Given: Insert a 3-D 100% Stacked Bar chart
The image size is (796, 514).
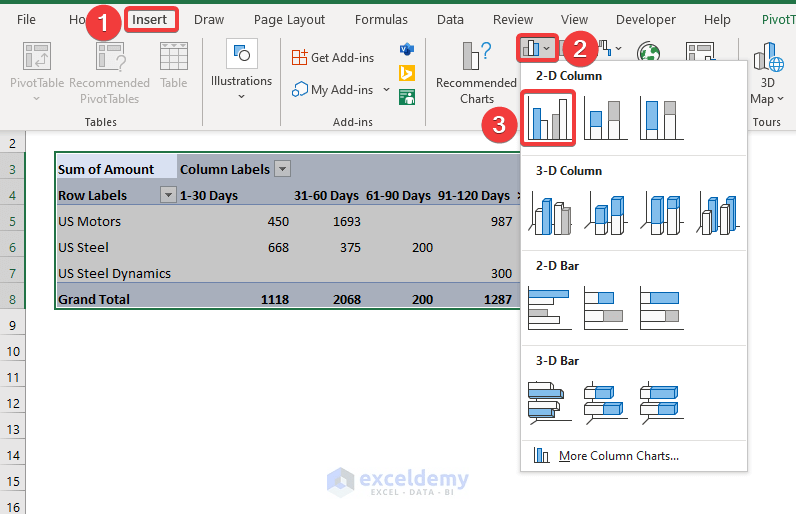Looking at the screenshot, I should [x=661, y=403].
